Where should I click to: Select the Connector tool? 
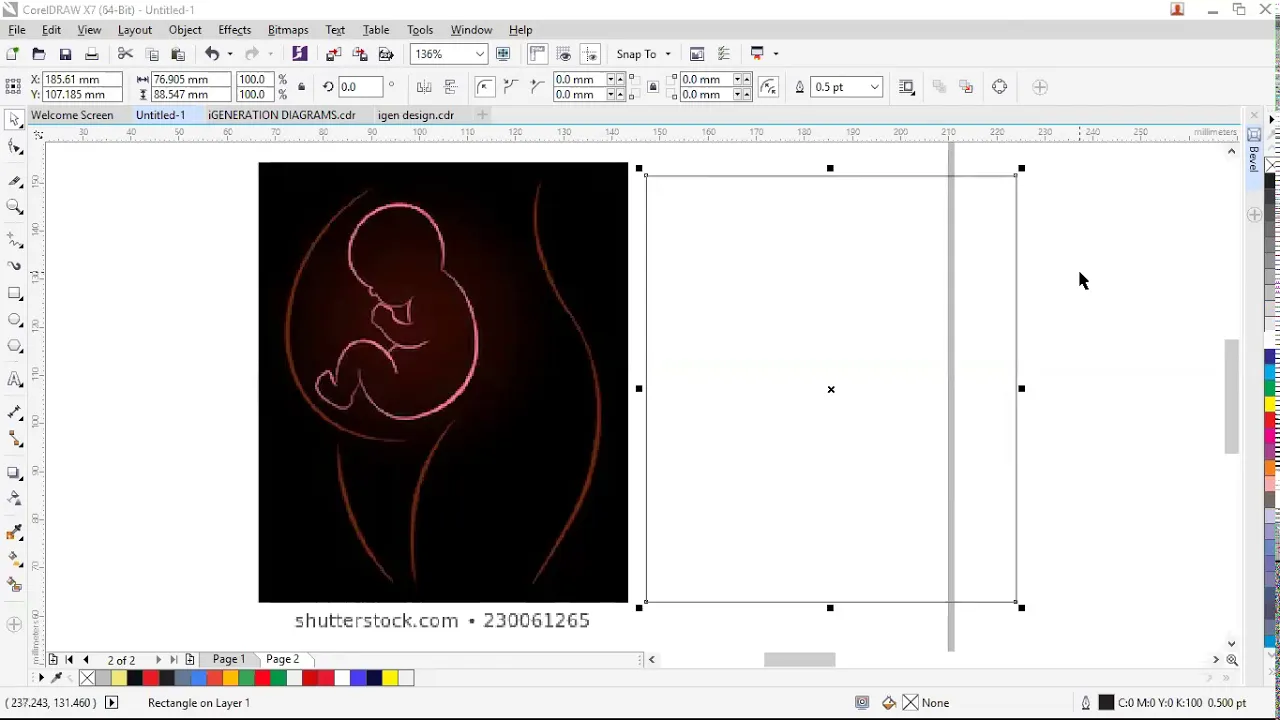click(x=14, y=440)
